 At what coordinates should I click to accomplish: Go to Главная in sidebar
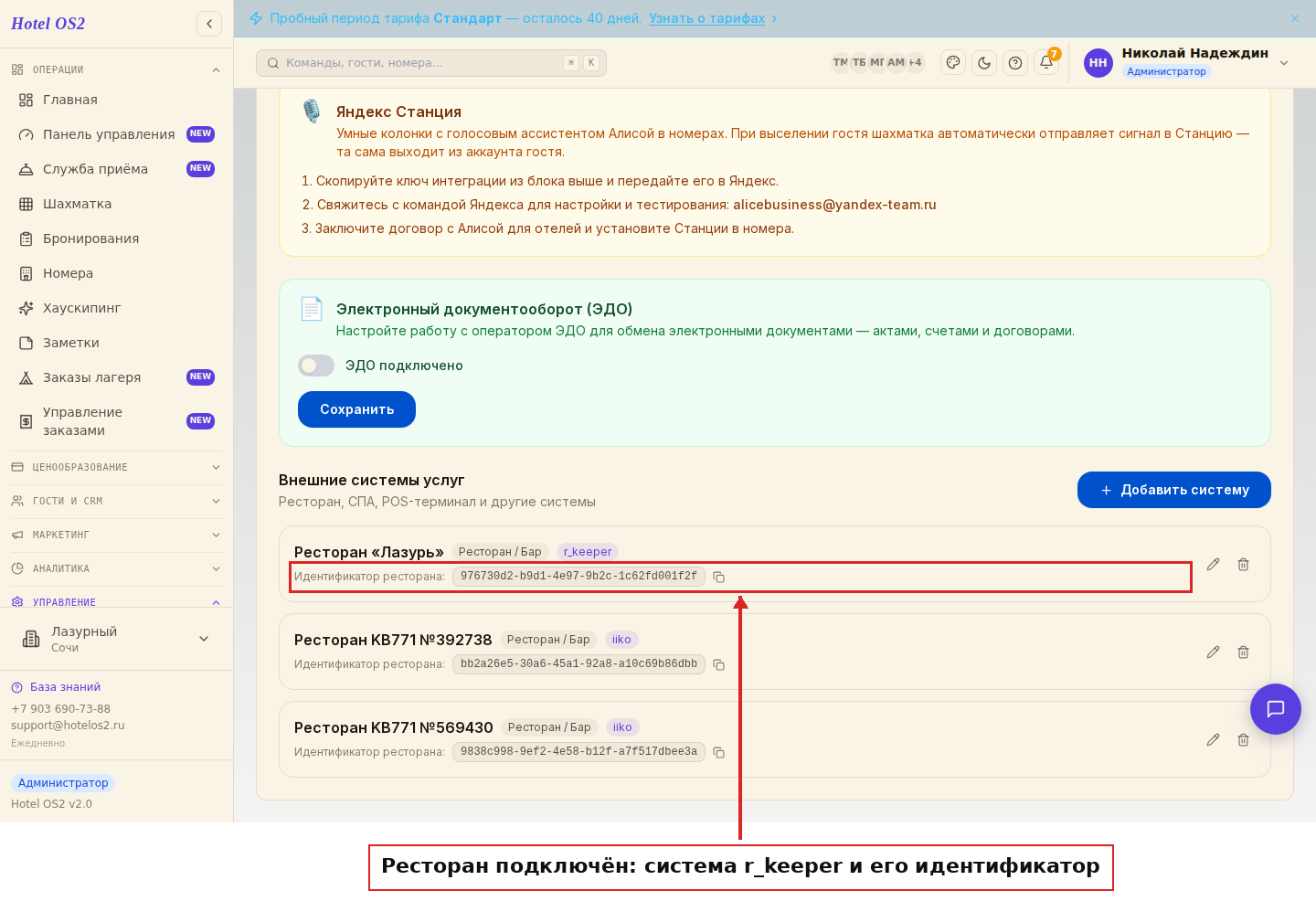(116, 100)
